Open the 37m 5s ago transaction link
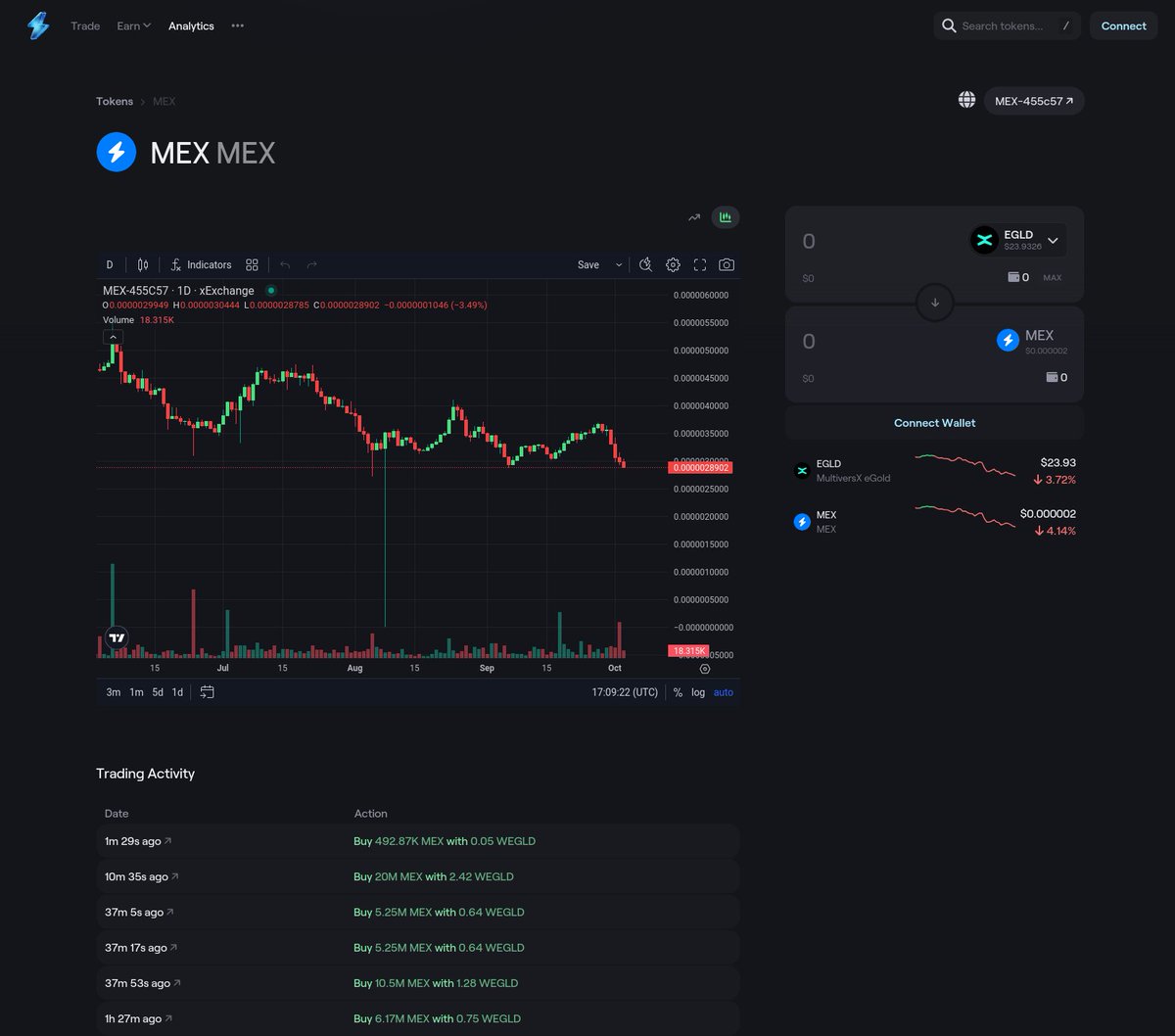Viewport: 1175px width, 1036px height. pyautogui.click(x=139, y=912)
